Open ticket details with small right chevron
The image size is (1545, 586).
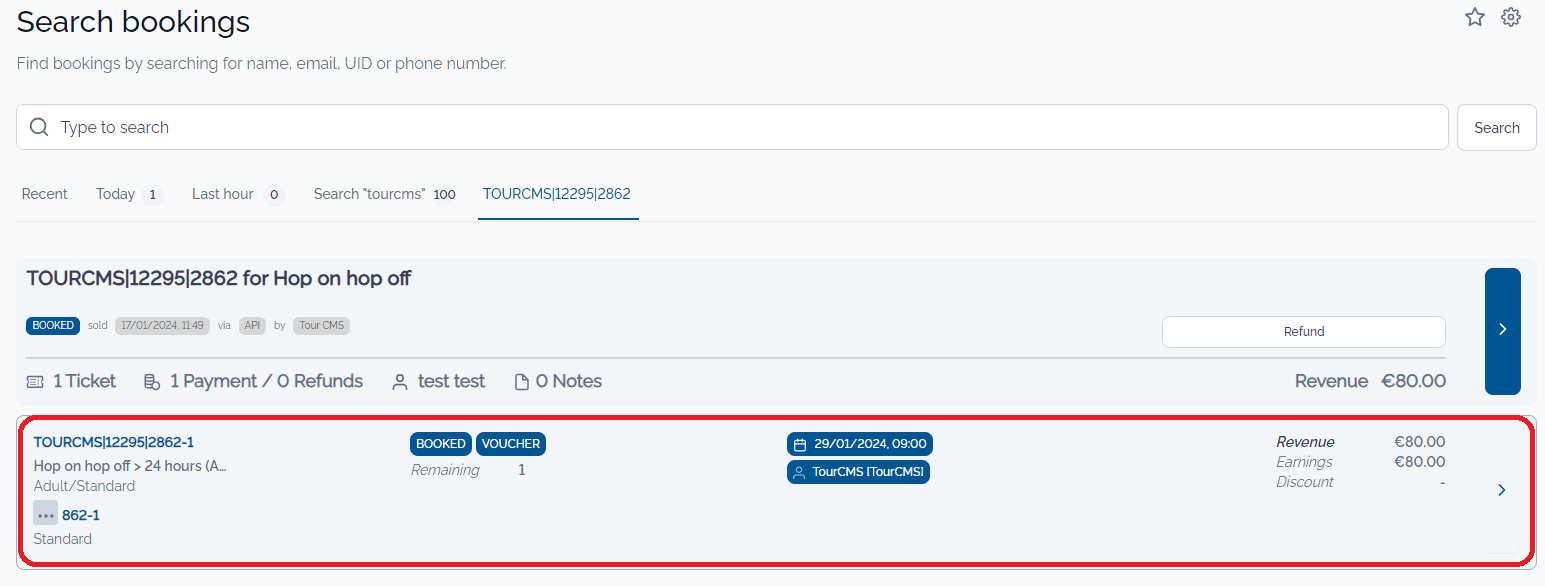[x=1501, y=490]
